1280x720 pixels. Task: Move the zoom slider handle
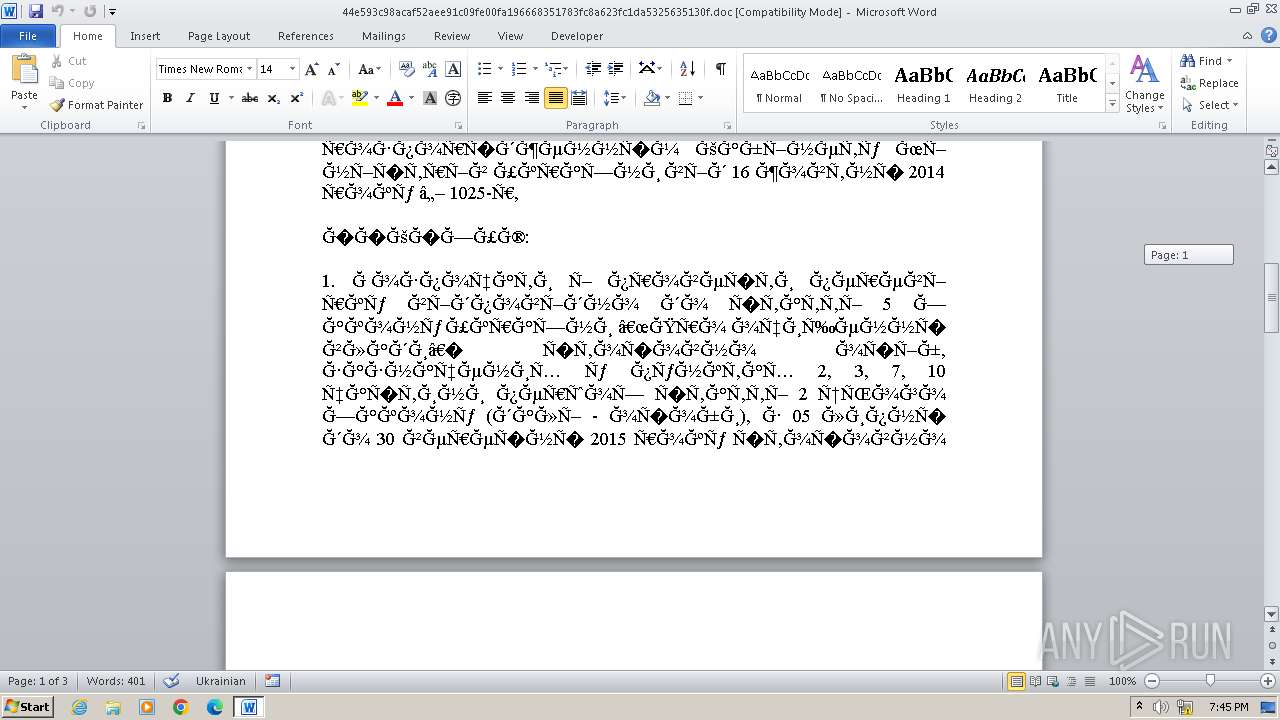click(1210, 681)
